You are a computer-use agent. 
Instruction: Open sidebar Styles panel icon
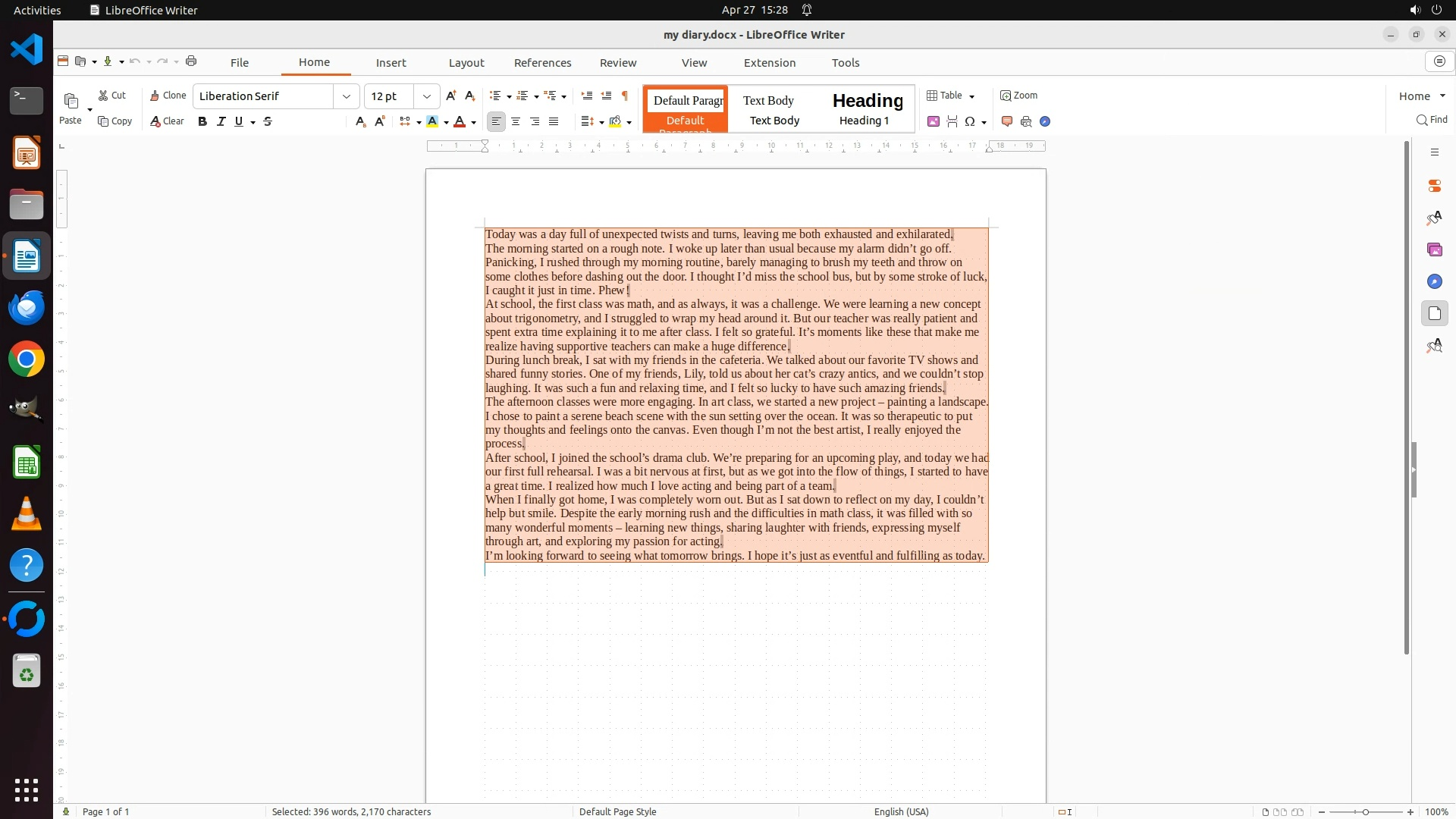[1434, 218]
